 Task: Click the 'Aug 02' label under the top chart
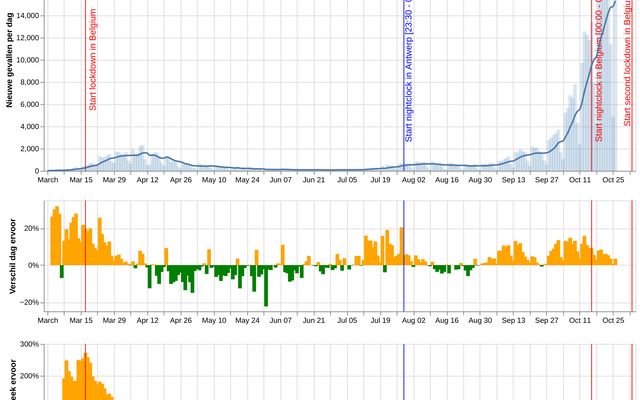point(413,181)
